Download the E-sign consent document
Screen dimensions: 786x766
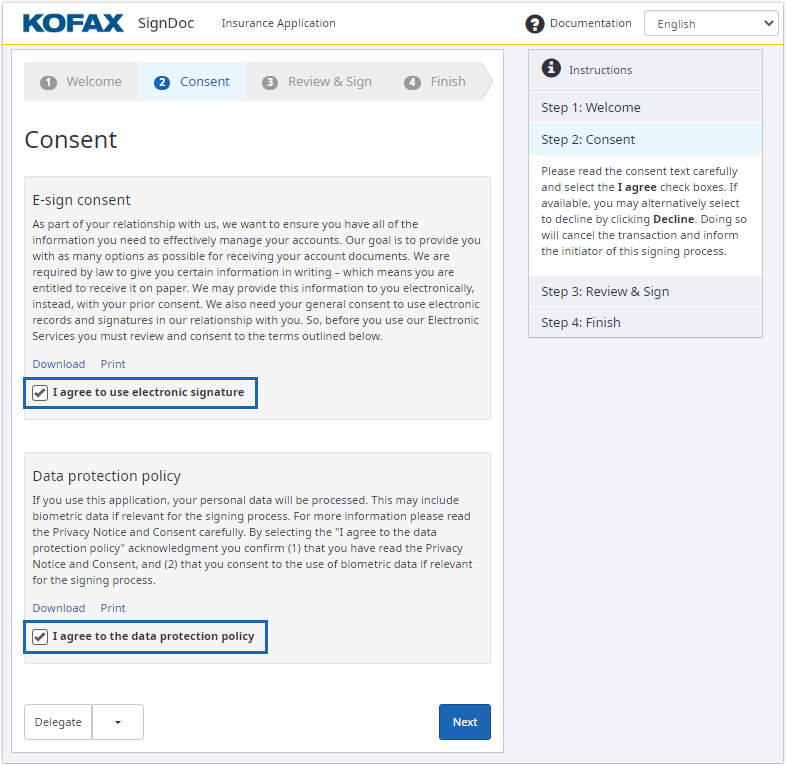tap(59, 364)
